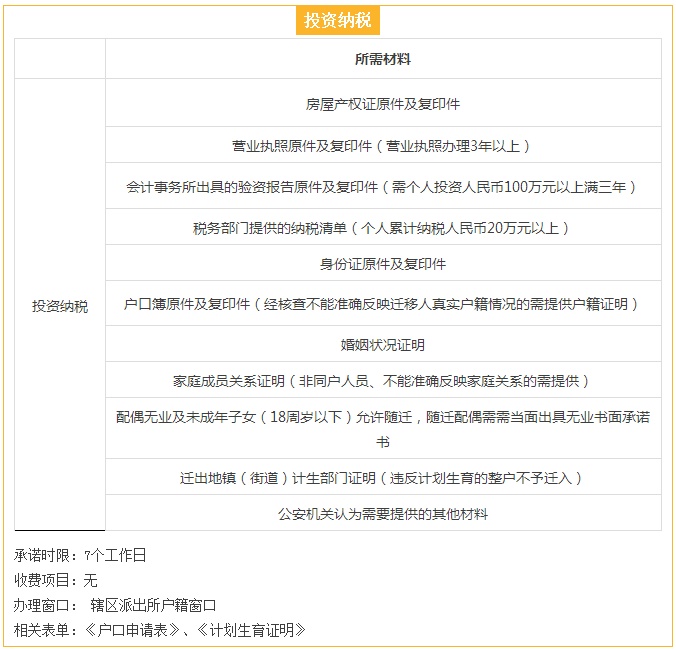
Task: Click row 税务部门提供的纳税清单
Action: pyautogui.click(x=383, y=227)
